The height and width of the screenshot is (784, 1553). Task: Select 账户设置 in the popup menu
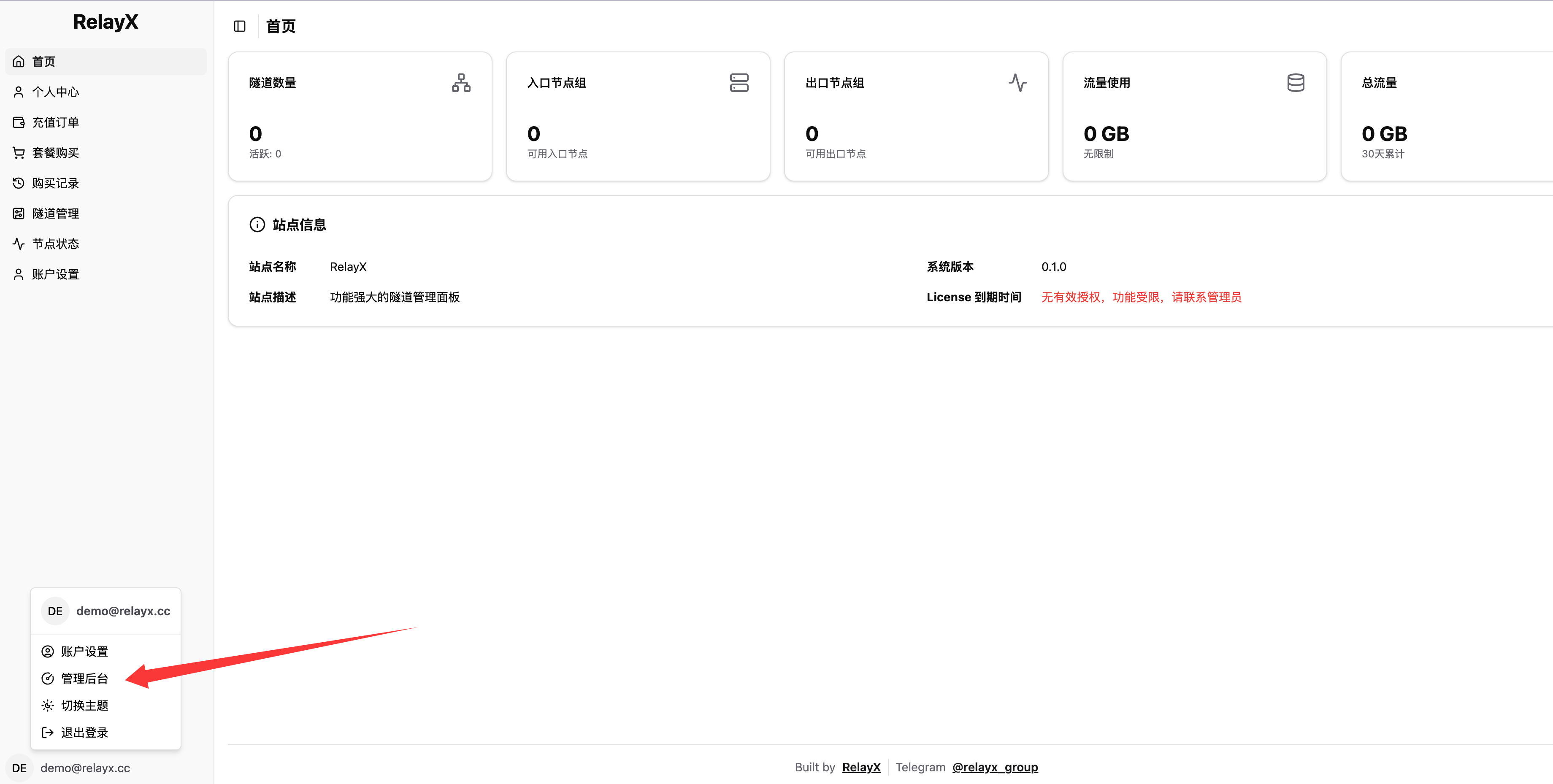tap(83, 651)
